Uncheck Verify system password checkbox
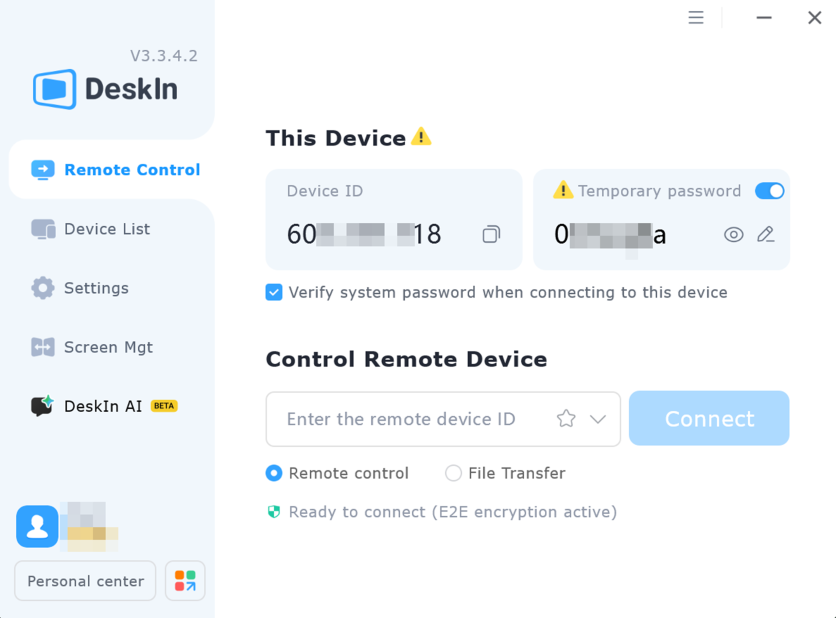 tap(274, 292)
